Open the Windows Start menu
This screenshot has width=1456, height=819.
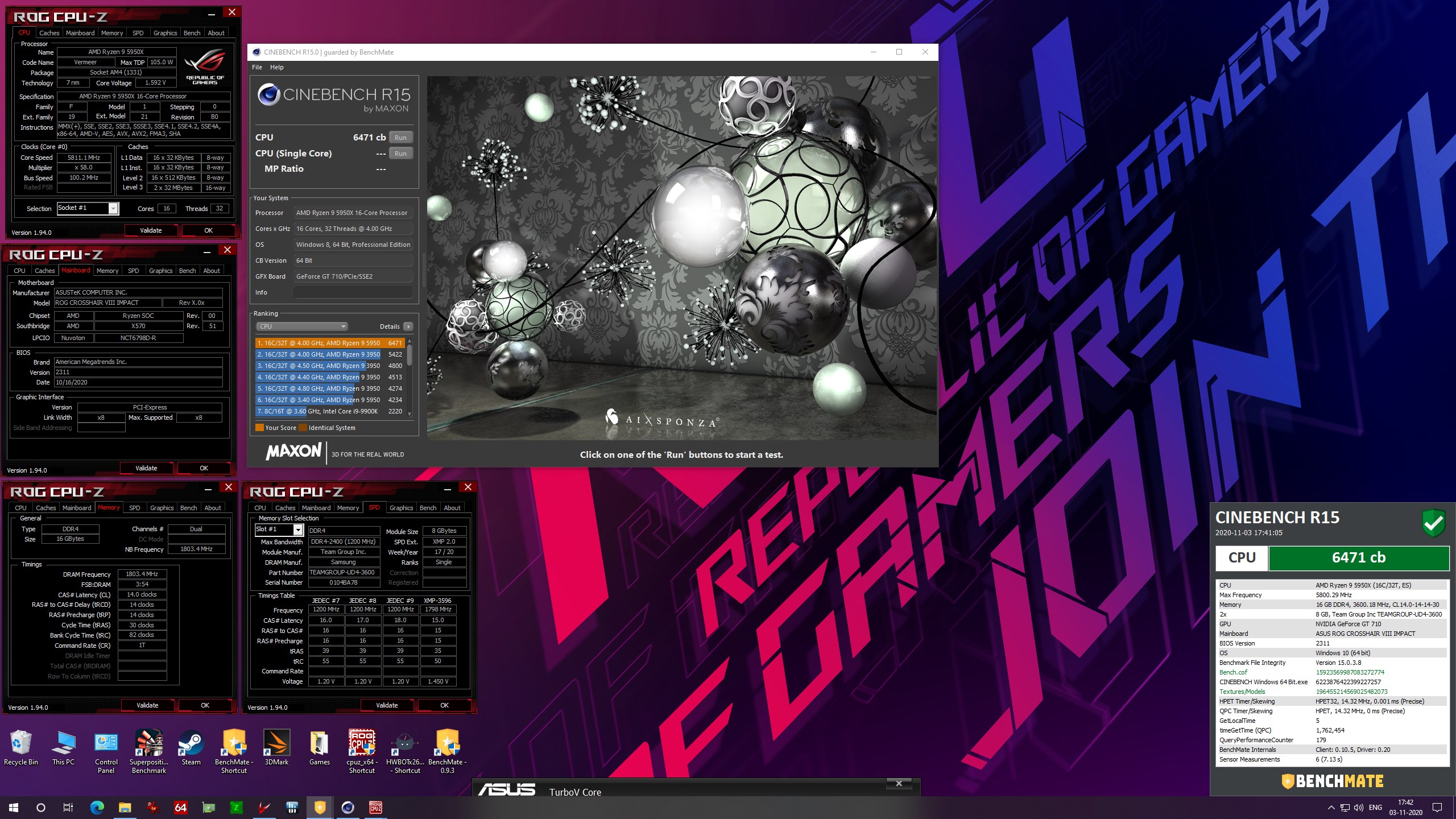pos(14,807)
